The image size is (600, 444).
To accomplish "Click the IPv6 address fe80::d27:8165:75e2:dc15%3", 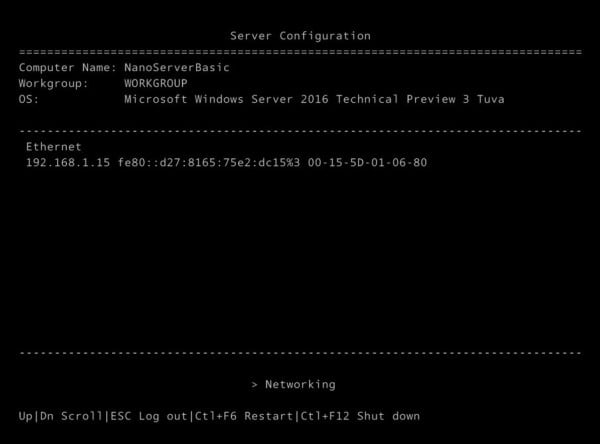I will point(209,162).
